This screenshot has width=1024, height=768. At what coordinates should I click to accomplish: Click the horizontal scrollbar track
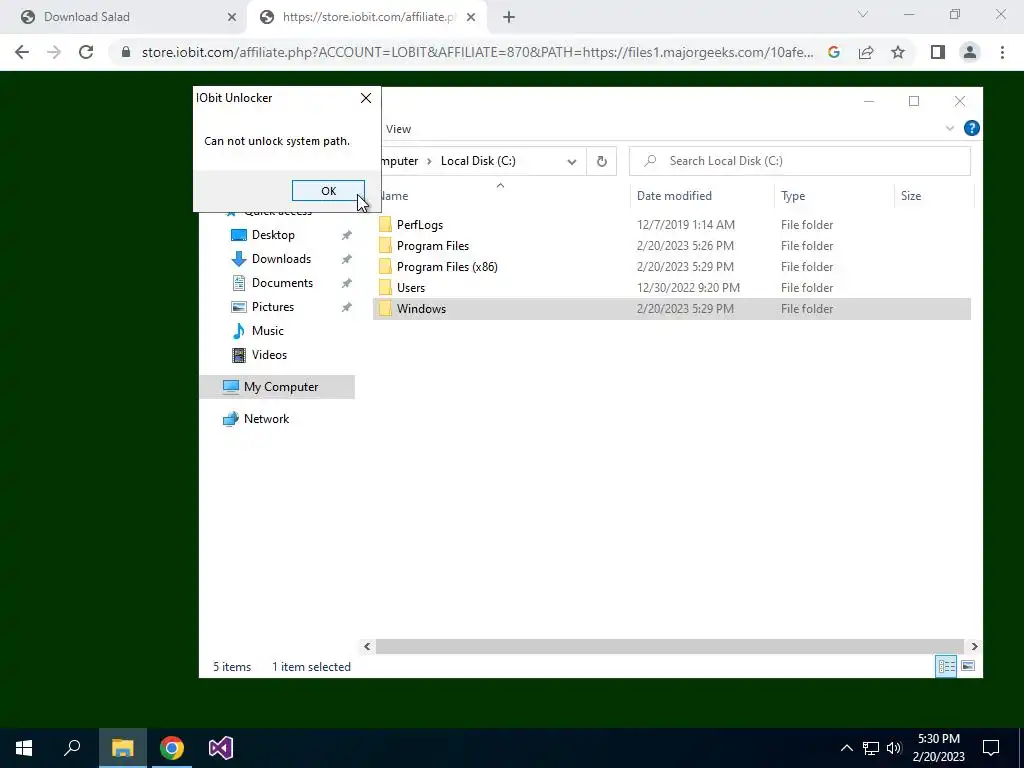click(x=669, y=647)
